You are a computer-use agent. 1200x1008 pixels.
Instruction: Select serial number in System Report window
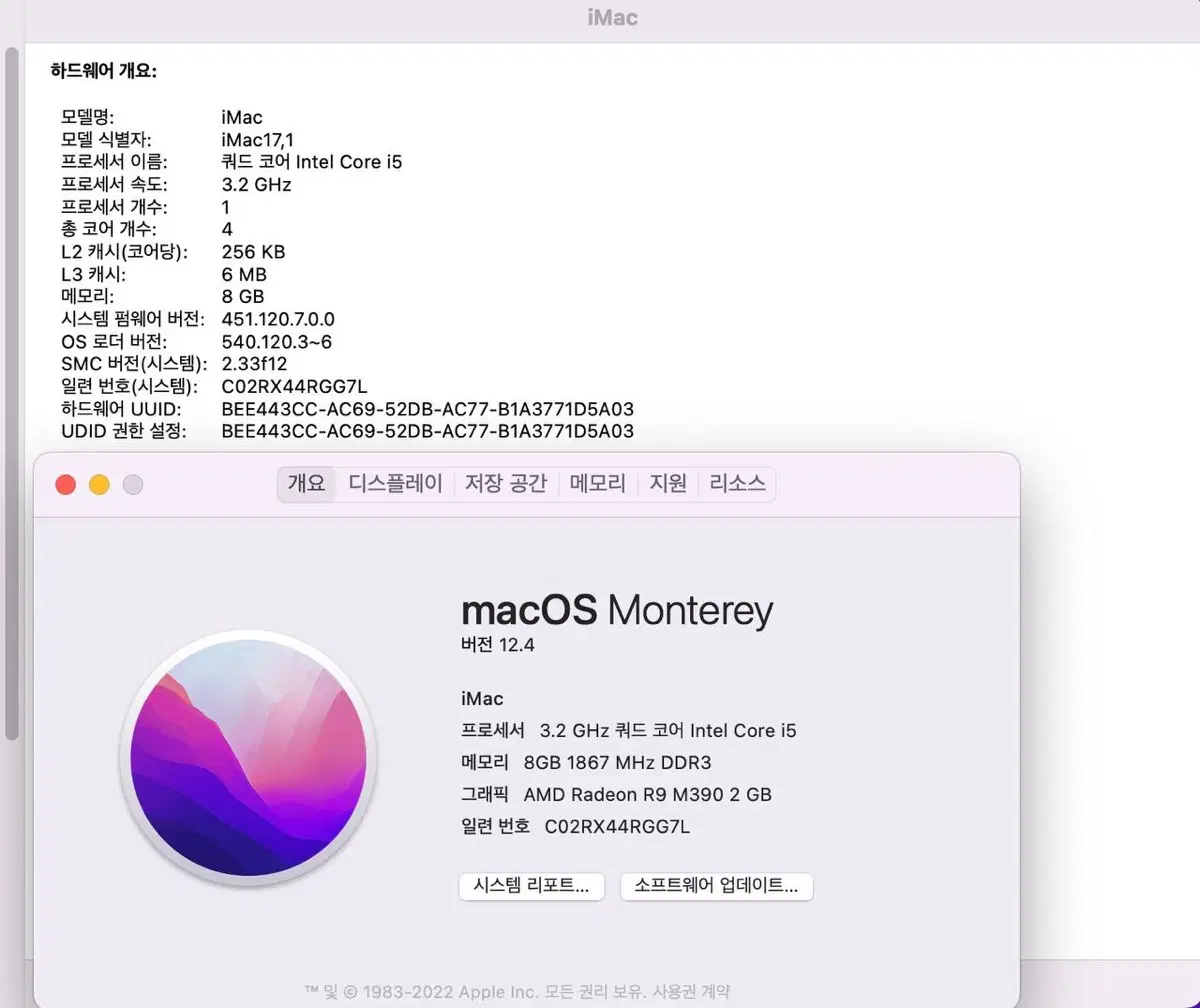tap(295, 387)
